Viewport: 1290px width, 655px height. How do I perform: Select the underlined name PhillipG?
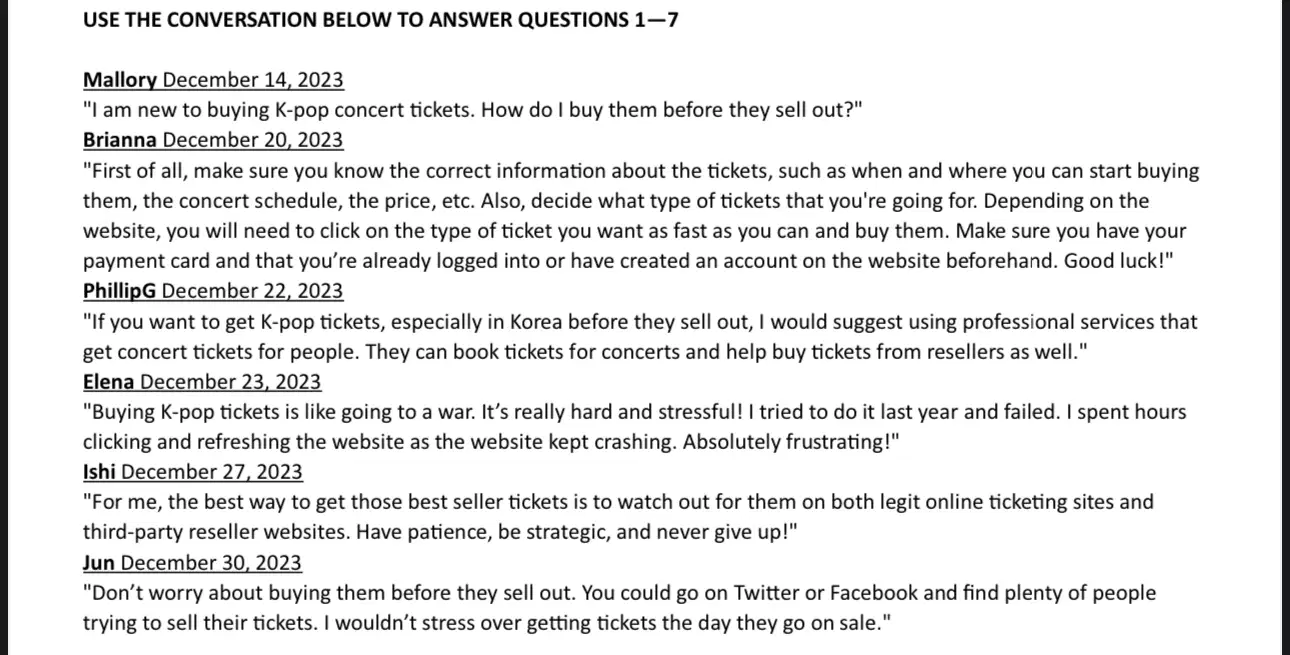120,291
